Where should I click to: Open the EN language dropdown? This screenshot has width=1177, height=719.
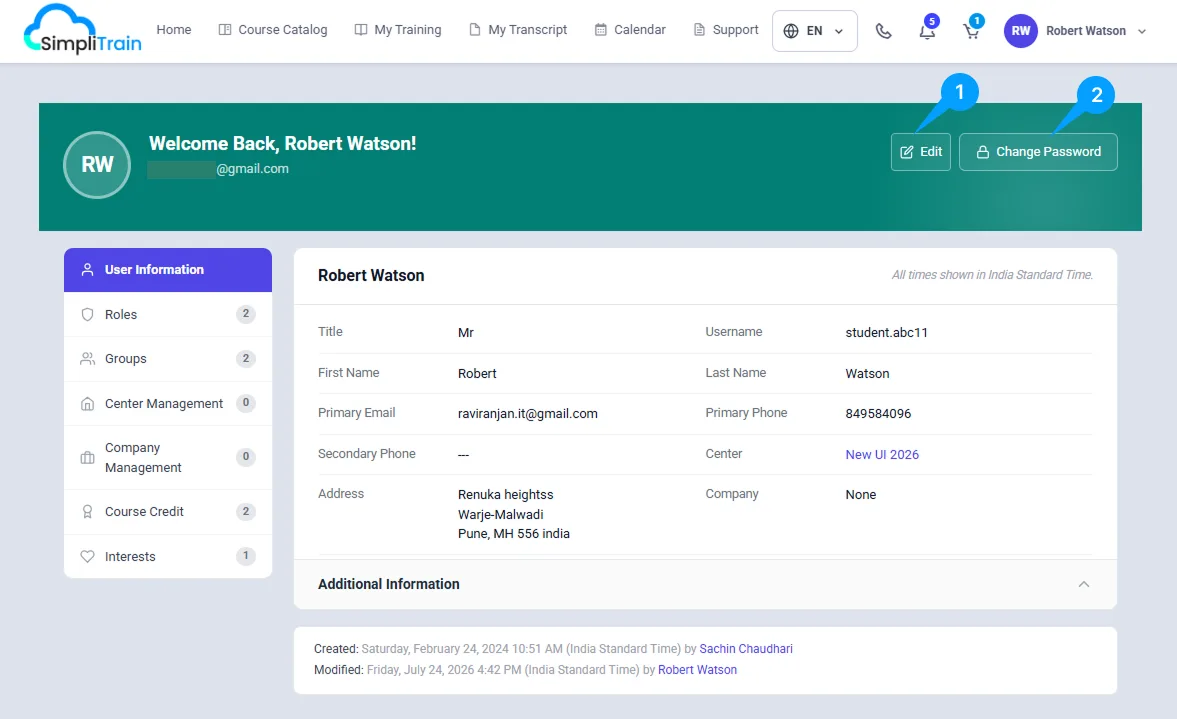(x=814, y=31)
